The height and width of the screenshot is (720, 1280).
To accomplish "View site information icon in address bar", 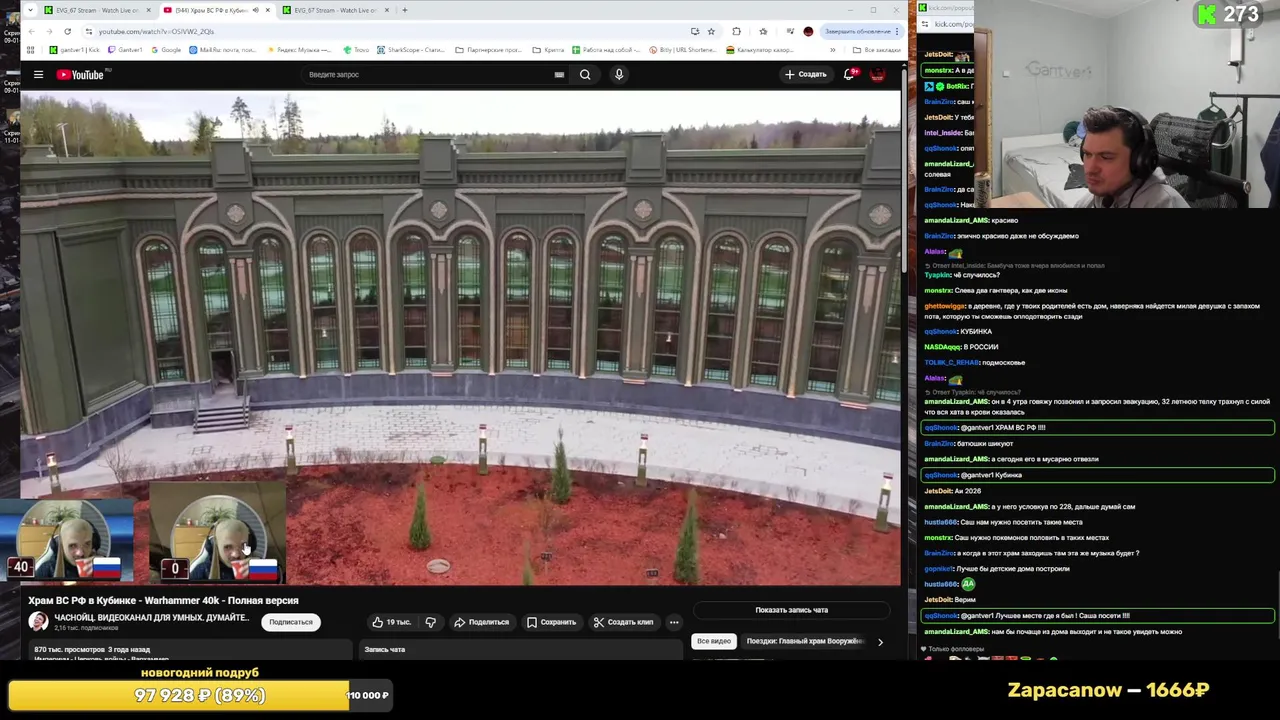I will pyautogui.click(x=89, y=31).
